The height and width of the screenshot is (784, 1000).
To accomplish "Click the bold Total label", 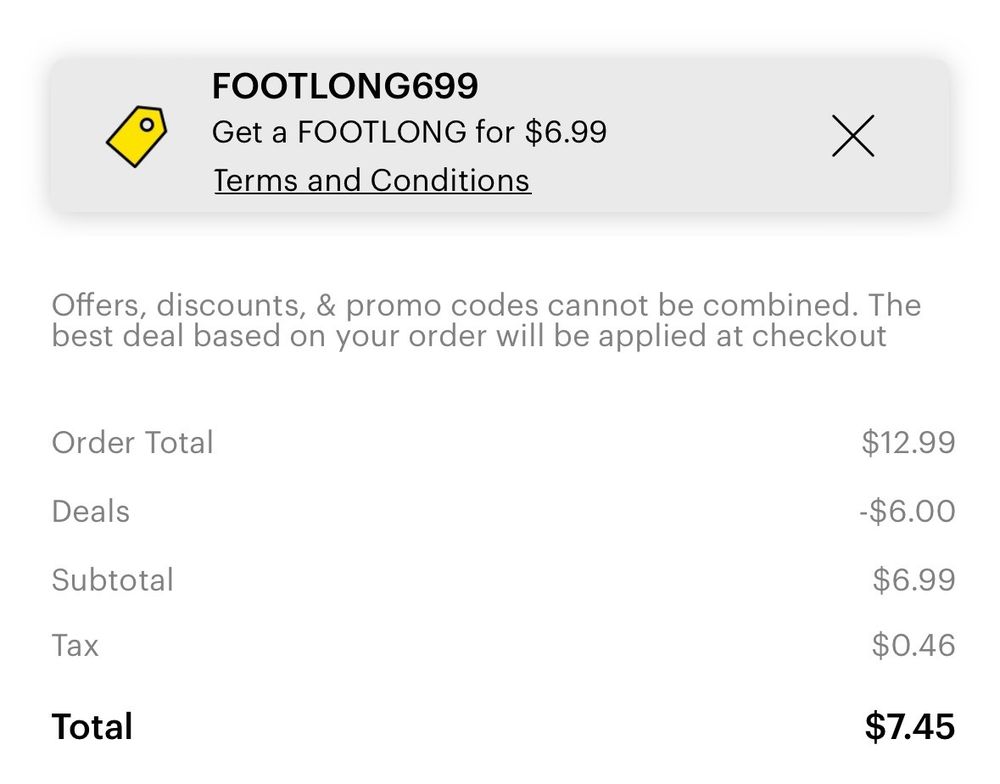I will coord(92,727).
